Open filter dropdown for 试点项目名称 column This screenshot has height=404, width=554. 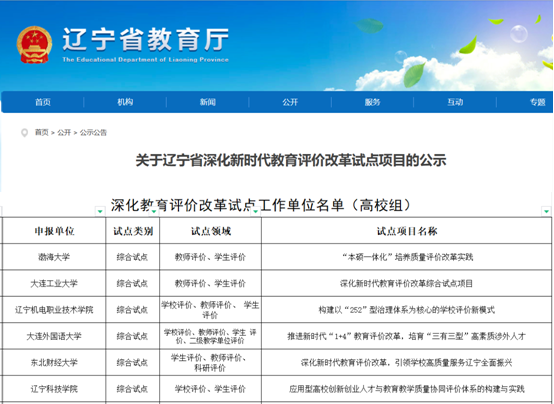point(546,211)
